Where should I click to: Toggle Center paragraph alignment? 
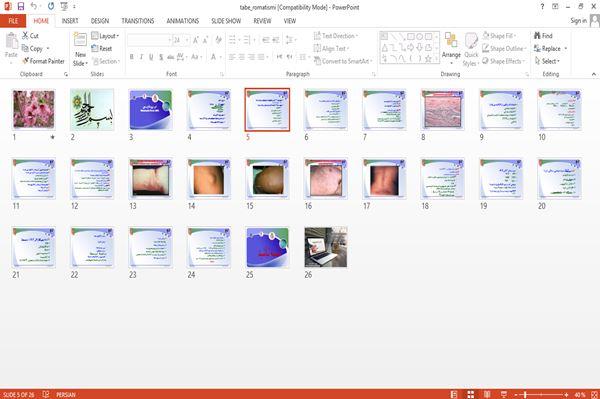241,57
